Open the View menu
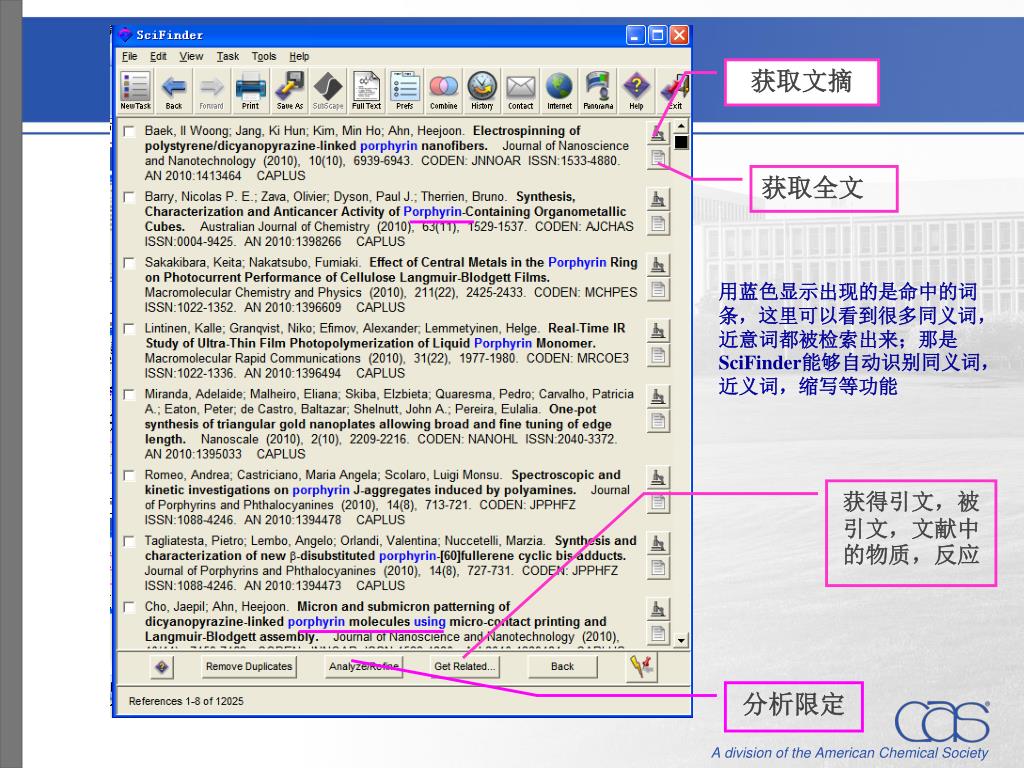Image resolution: width=1024 pixels, height=768 pixels. [191, 56]
